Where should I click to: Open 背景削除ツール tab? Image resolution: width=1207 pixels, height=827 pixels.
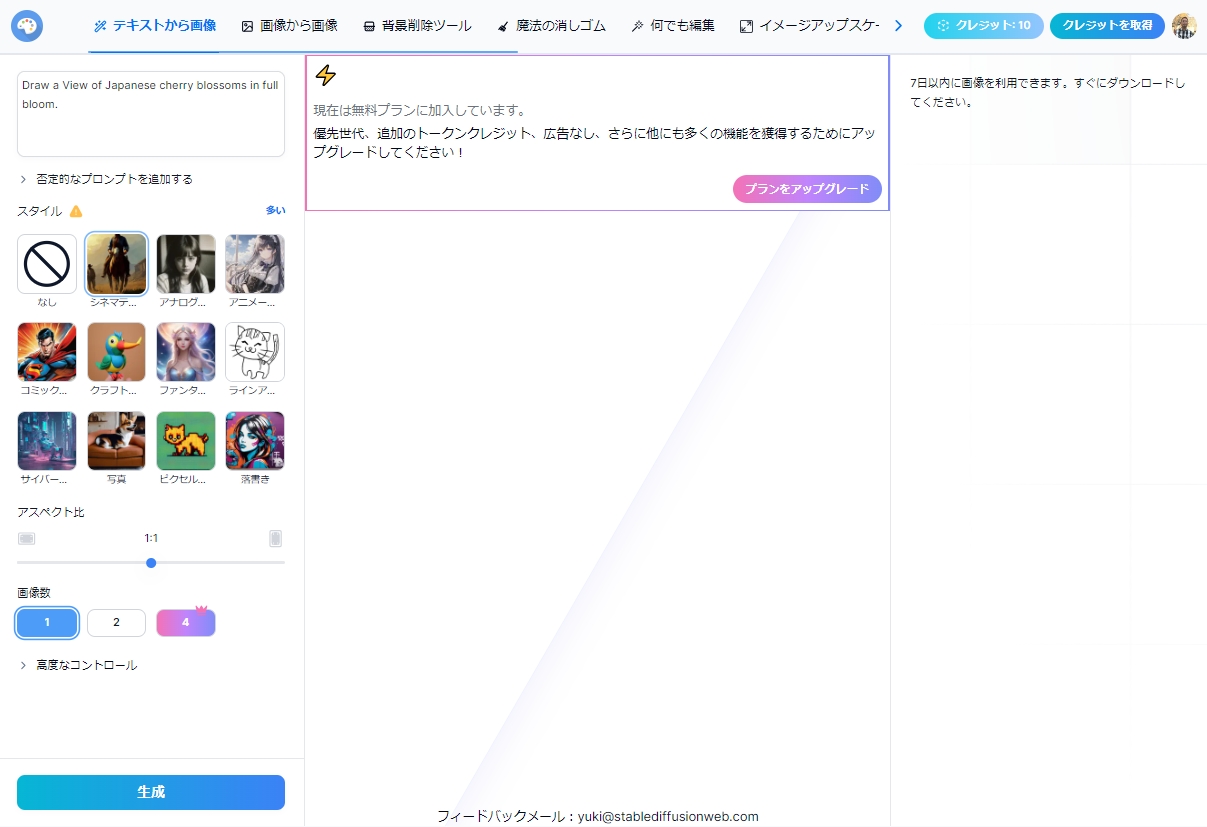(x=417, y=26)
